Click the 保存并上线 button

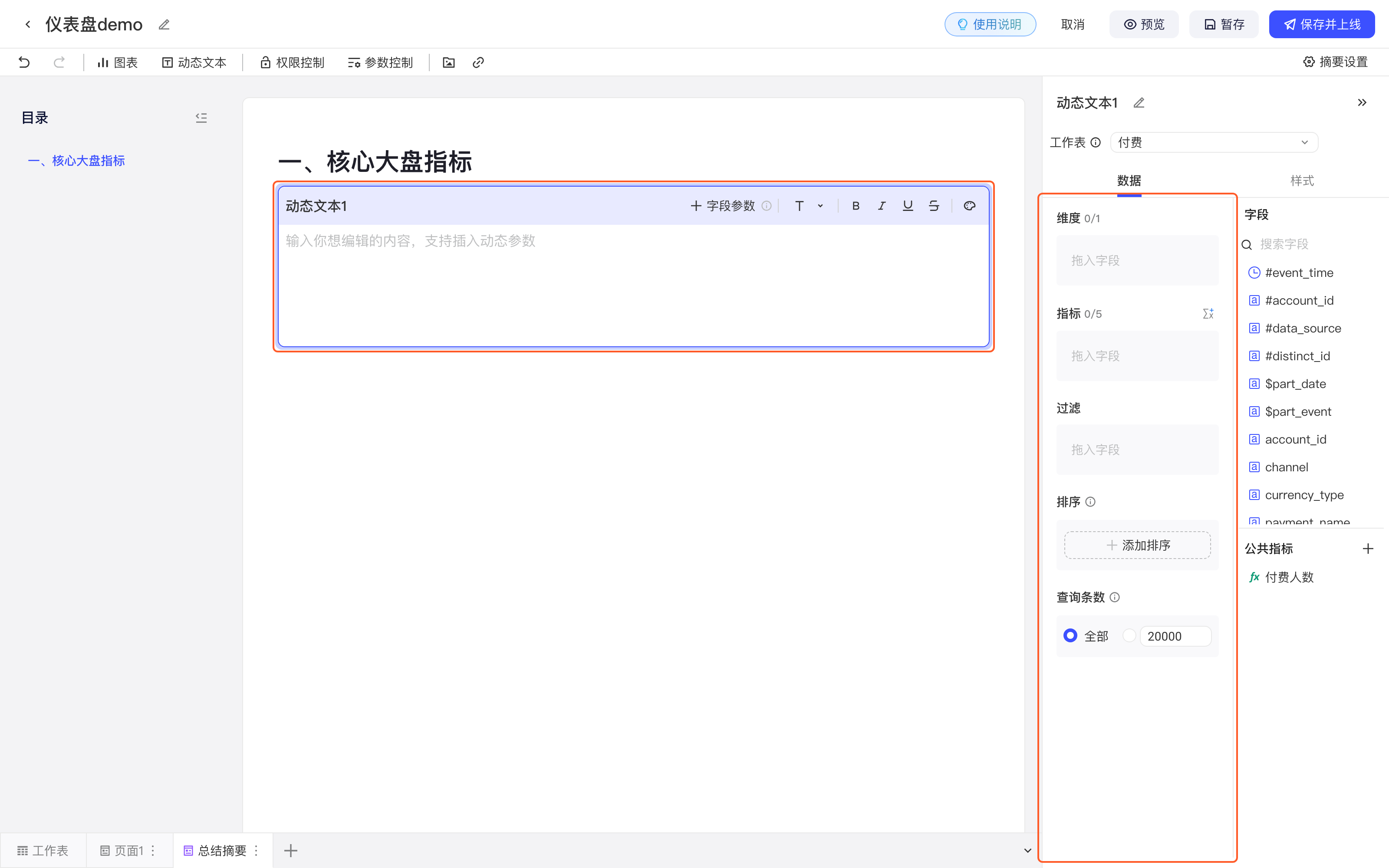tap(1321, 24)
